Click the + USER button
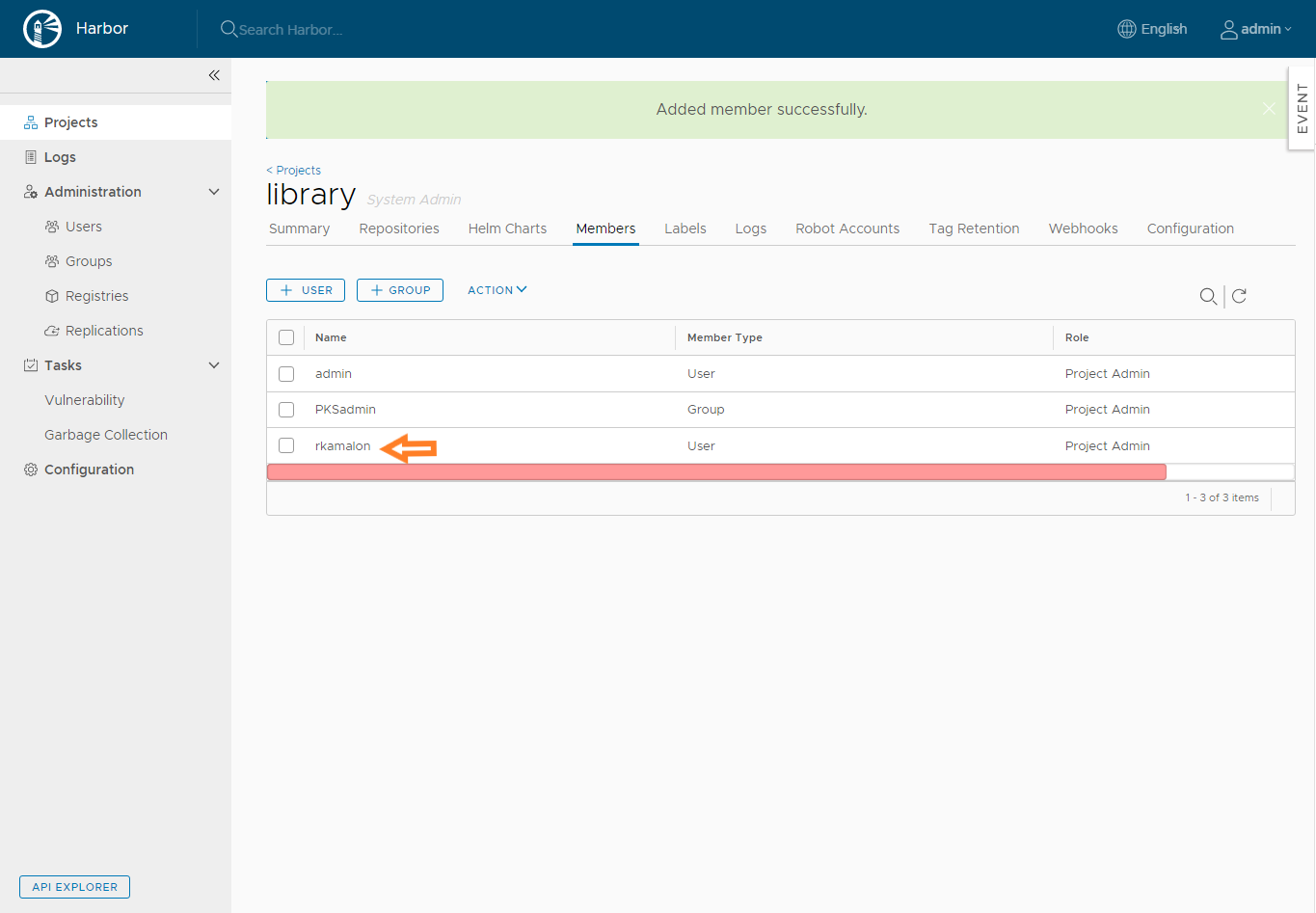The height and width of the screenshot is (913, 1316). pos(306,290)
